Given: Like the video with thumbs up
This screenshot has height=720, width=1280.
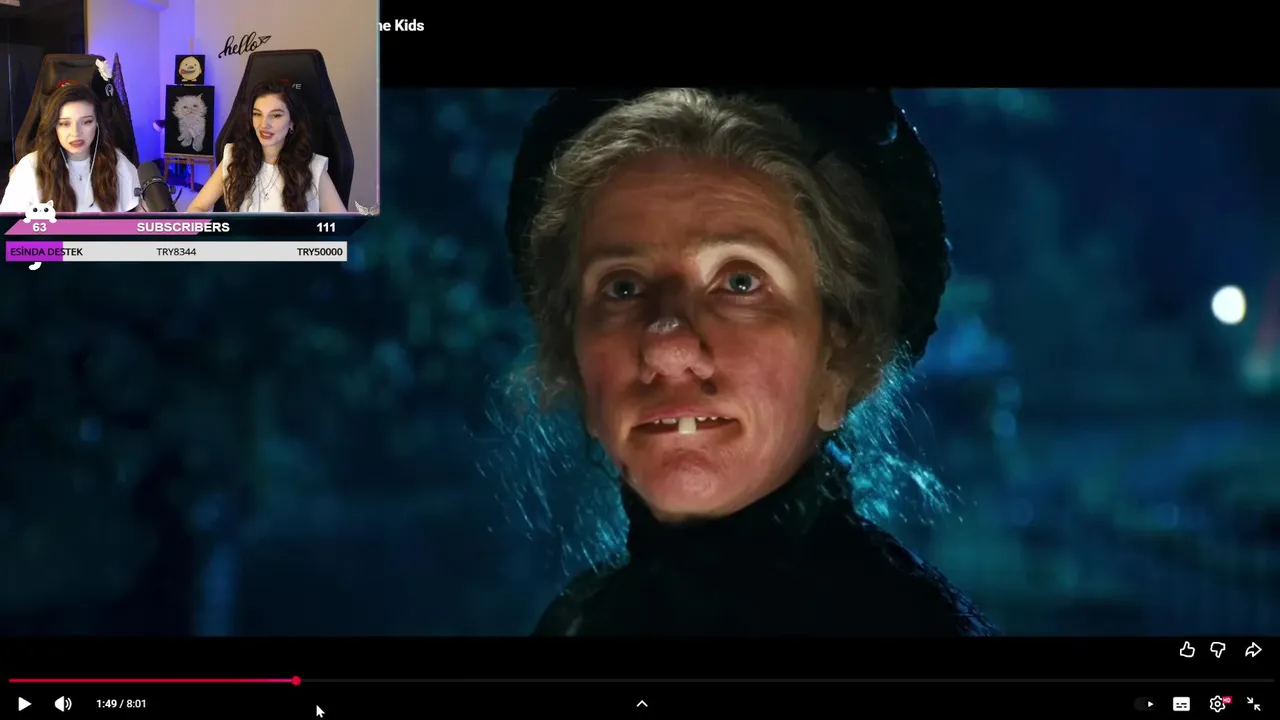Looking at the screenshot, I should pyautogui.click(x=1187, y=650).
